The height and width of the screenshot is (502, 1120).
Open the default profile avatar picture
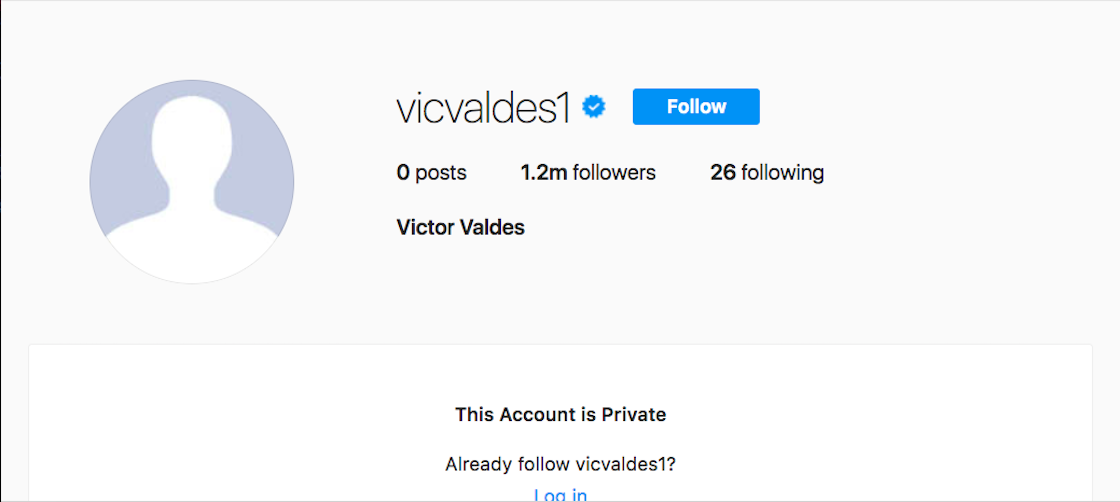click(192, 181)
